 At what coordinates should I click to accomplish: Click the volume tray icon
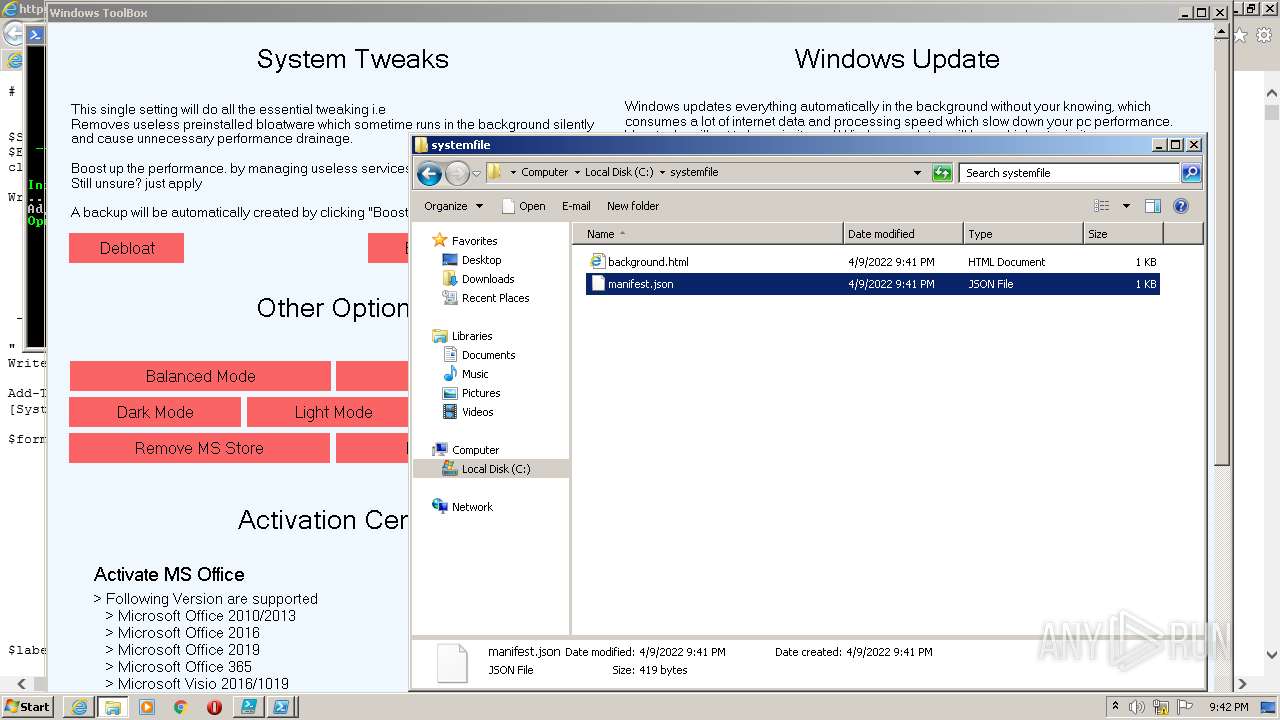pos(1137,707)
